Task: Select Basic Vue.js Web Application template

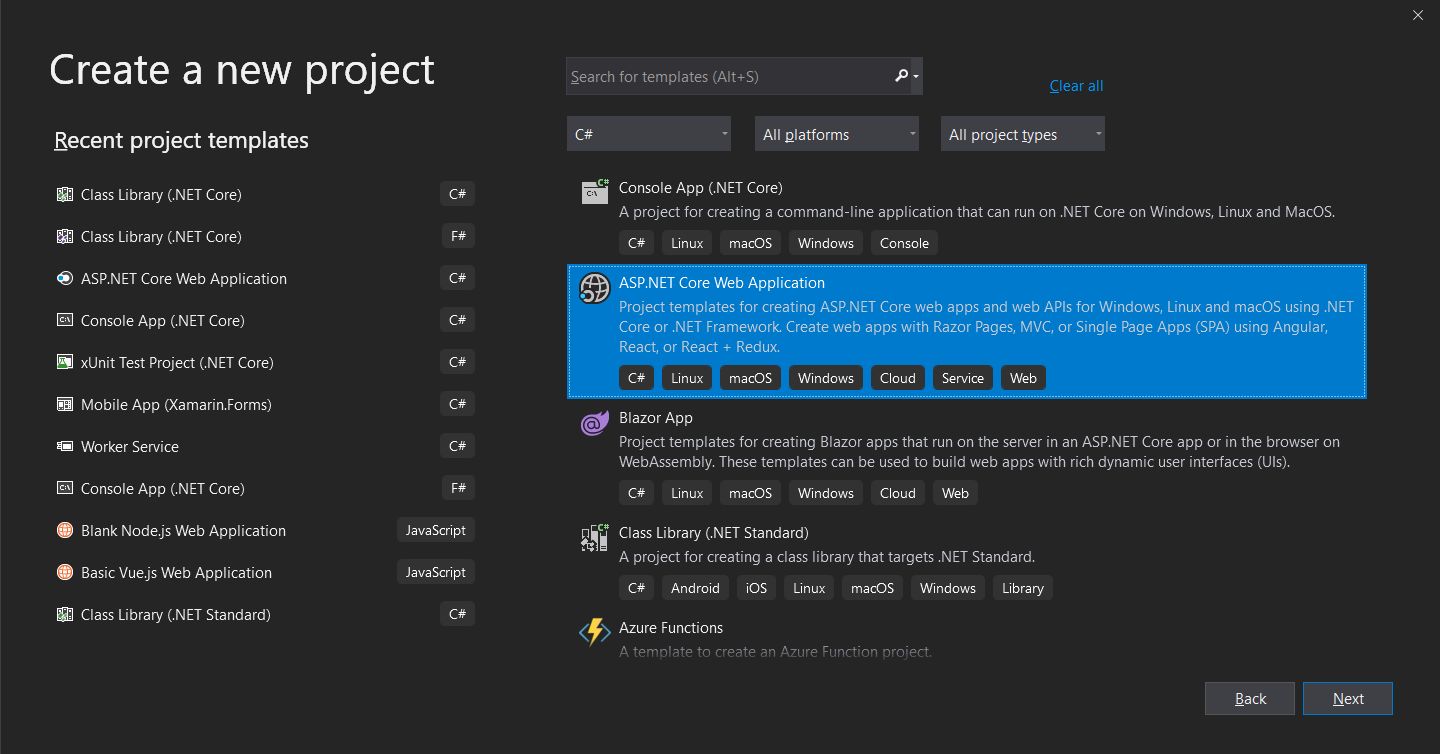Action: (176, 573)
